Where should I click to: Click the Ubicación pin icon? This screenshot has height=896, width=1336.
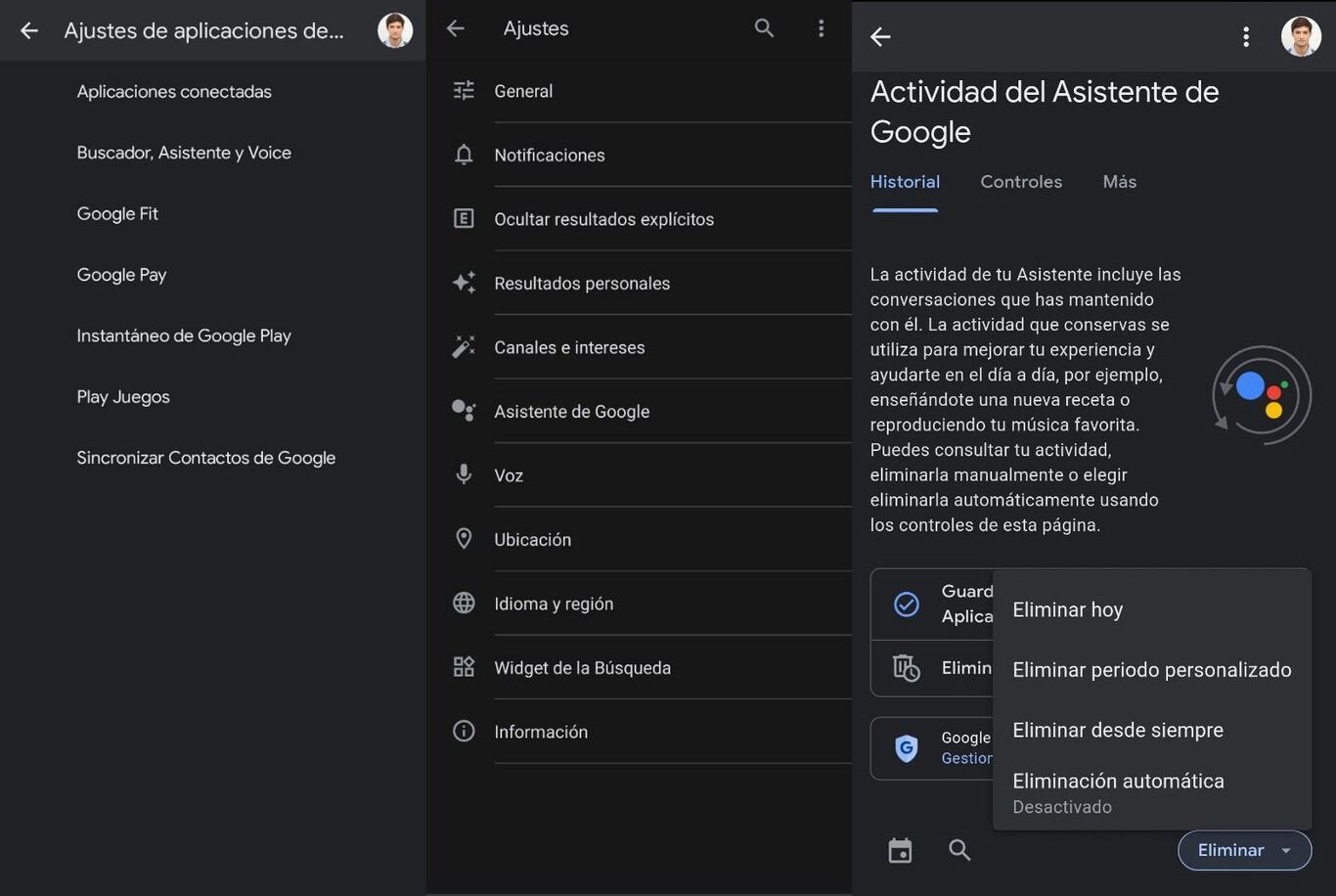pos(464,539)
